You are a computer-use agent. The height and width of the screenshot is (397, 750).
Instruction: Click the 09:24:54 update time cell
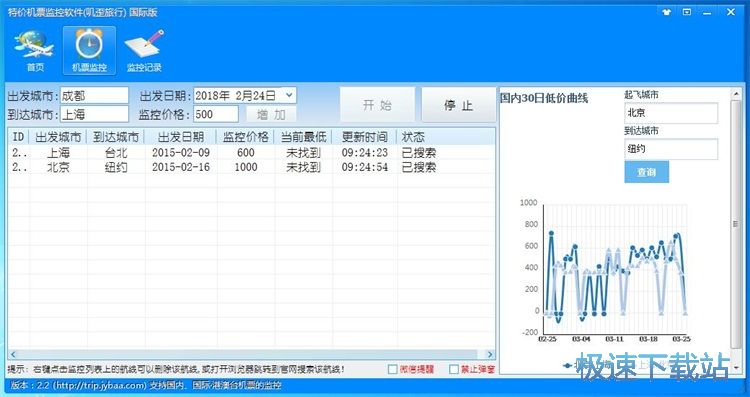364,167
